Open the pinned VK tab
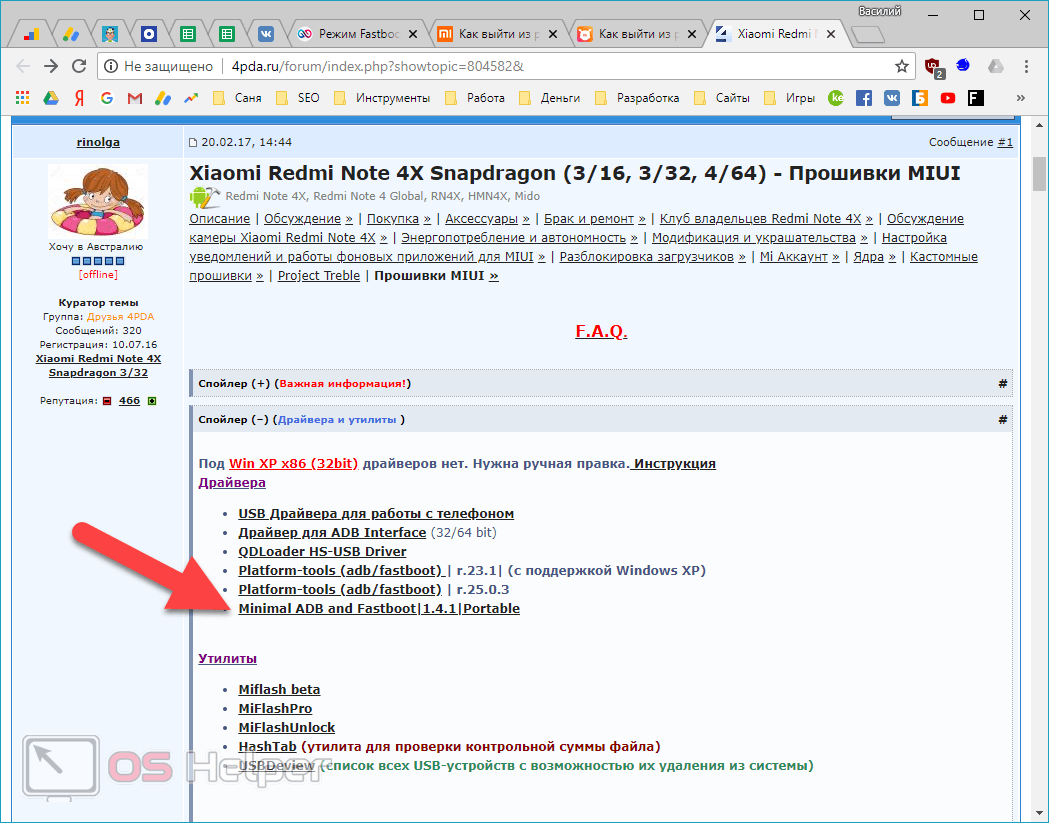 click(266, 33)
